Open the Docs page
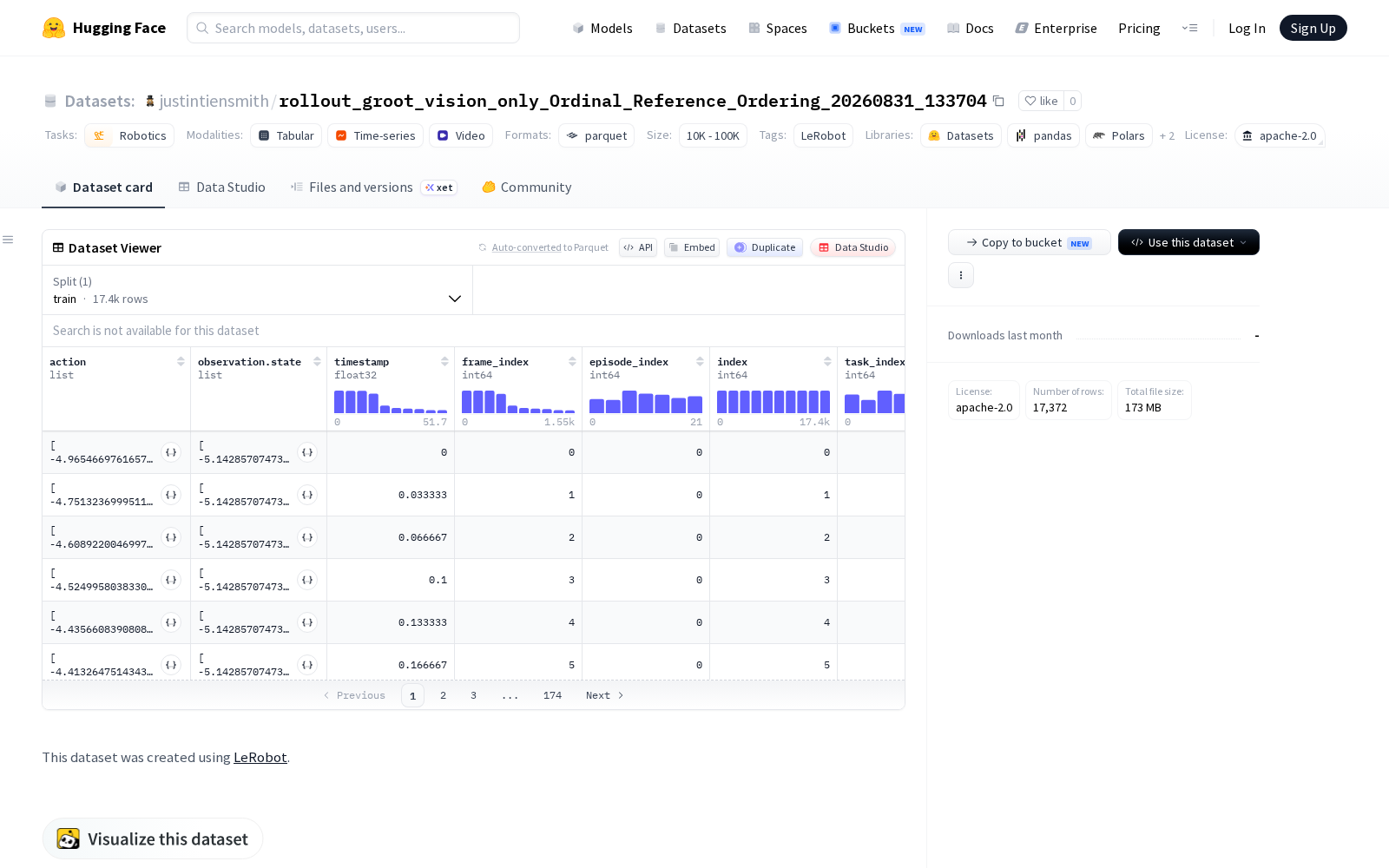 click(x=970, y=28)
